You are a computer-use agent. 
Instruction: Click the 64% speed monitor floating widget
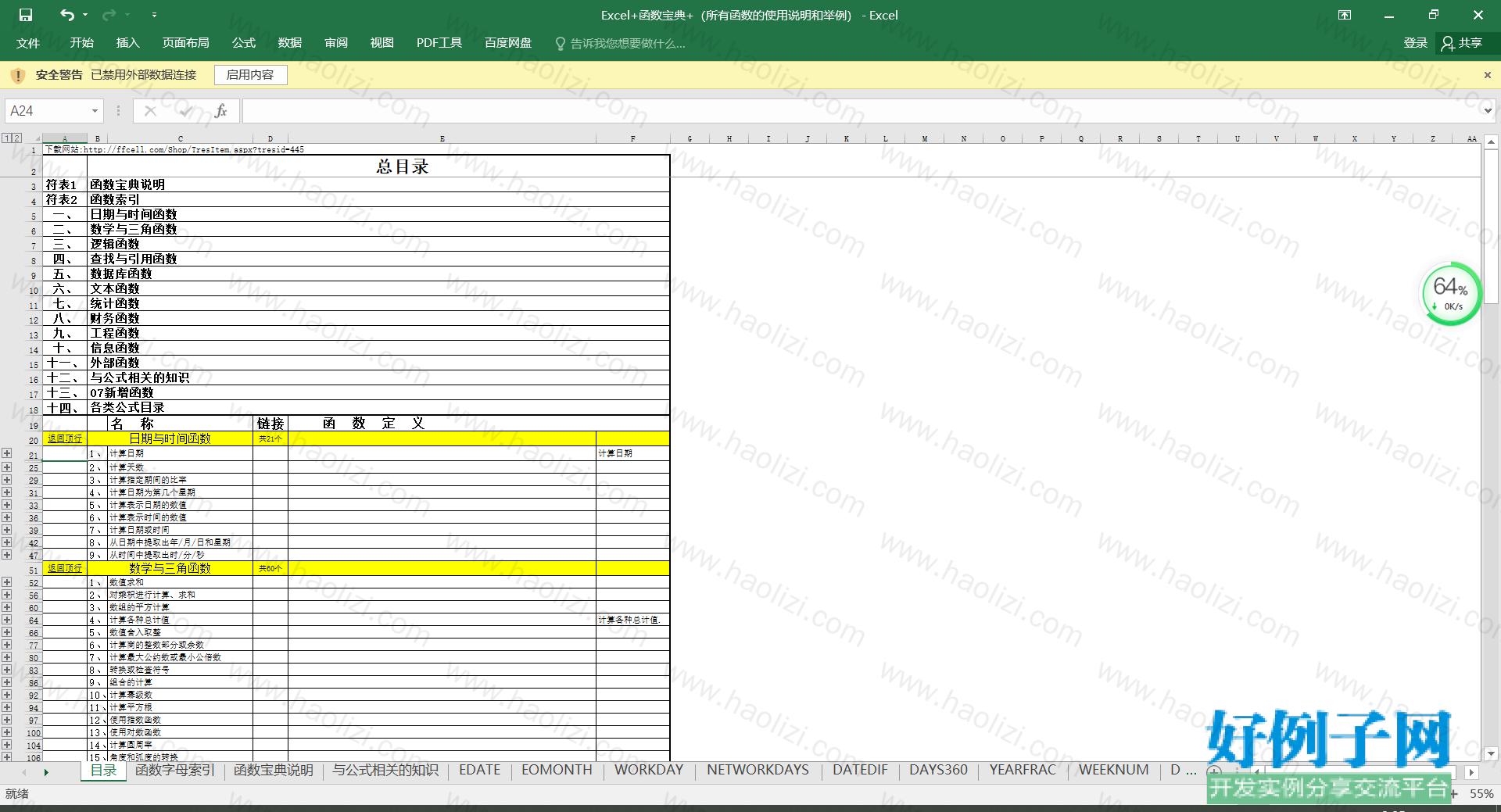[1451, 295]
